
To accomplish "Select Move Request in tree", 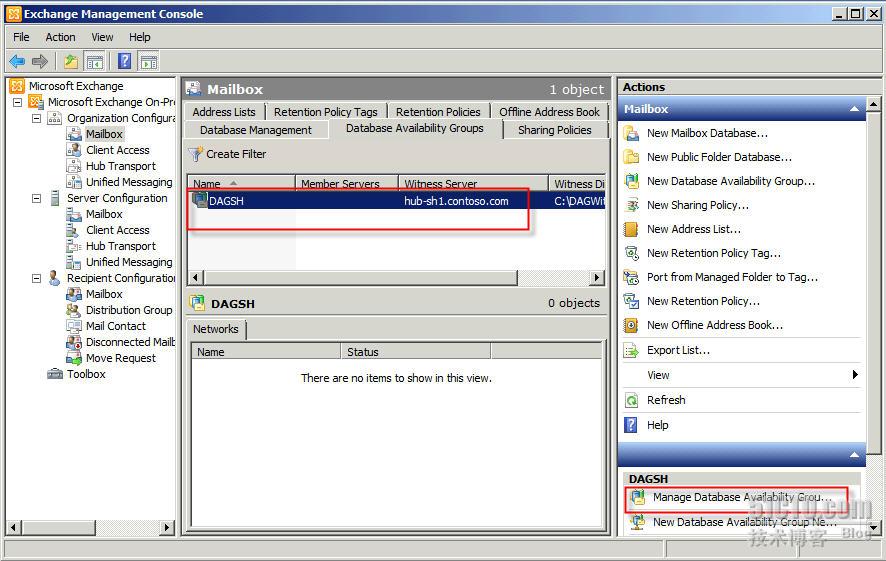I will pos(121,358).
